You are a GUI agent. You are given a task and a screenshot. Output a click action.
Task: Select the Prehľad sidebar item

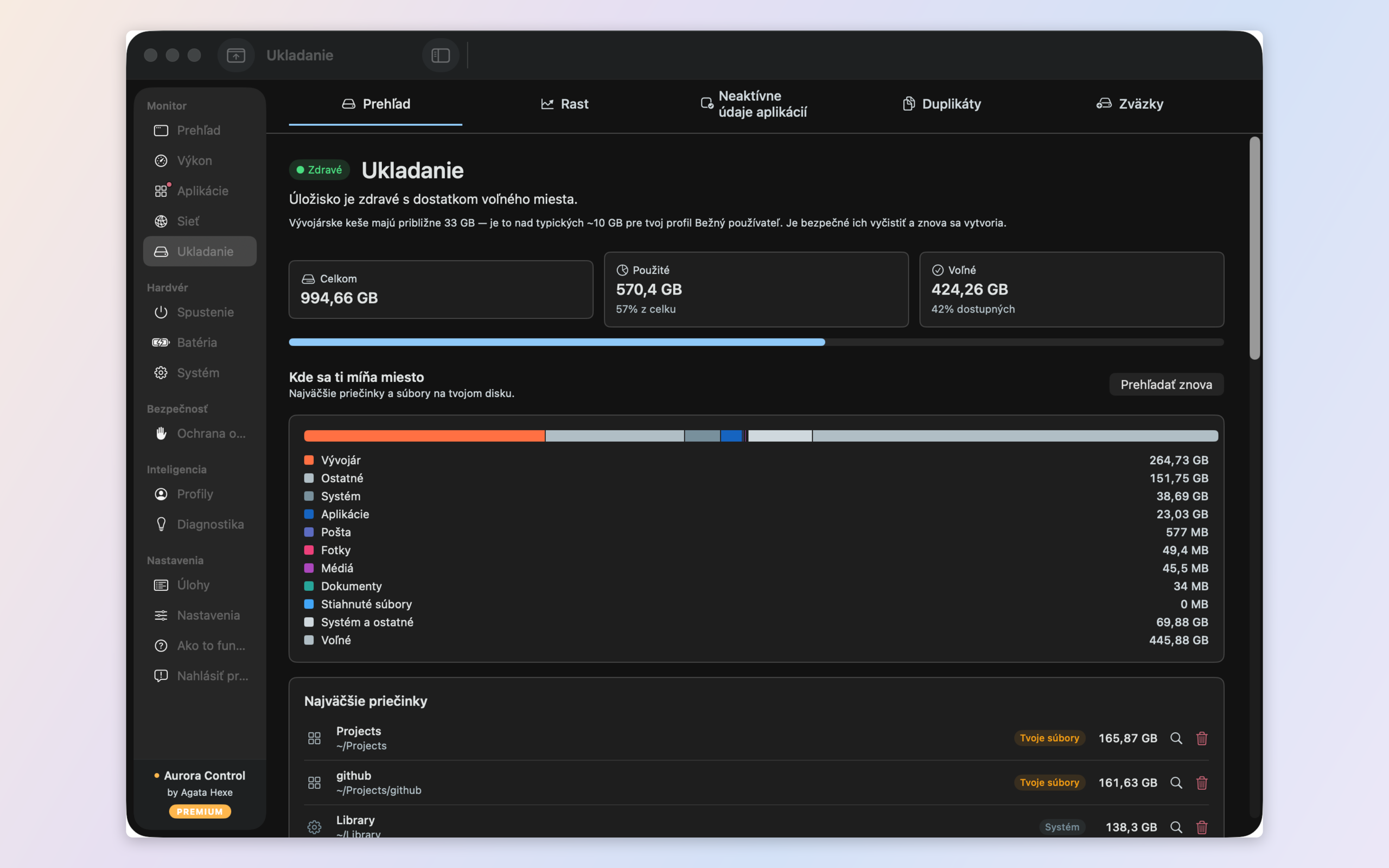200,130
